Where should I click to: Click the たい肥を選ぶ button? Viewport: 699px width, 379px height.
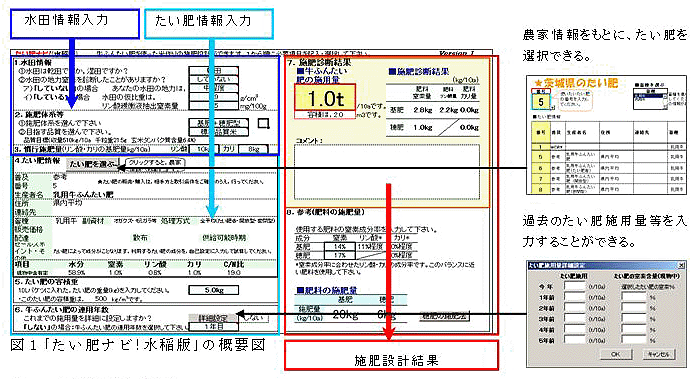[93, 164]
